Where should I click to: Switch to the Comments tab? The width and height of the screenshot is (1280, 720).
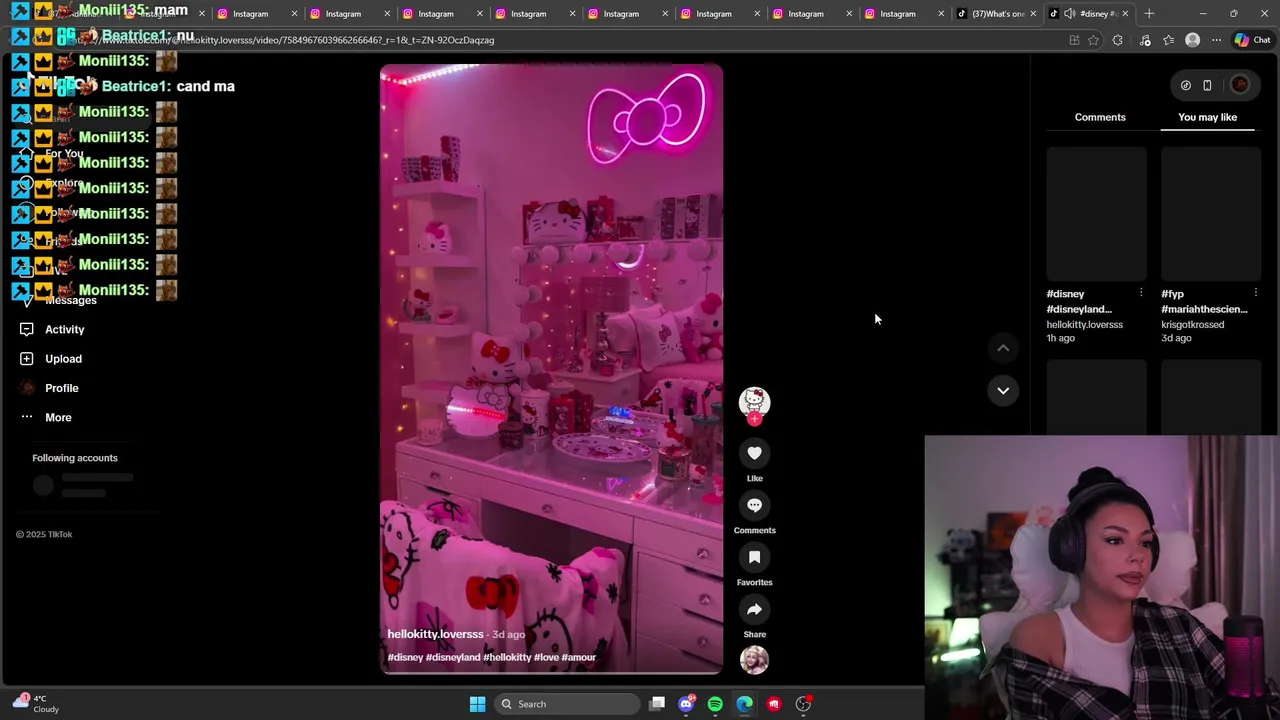click(x=1100, y=117)
